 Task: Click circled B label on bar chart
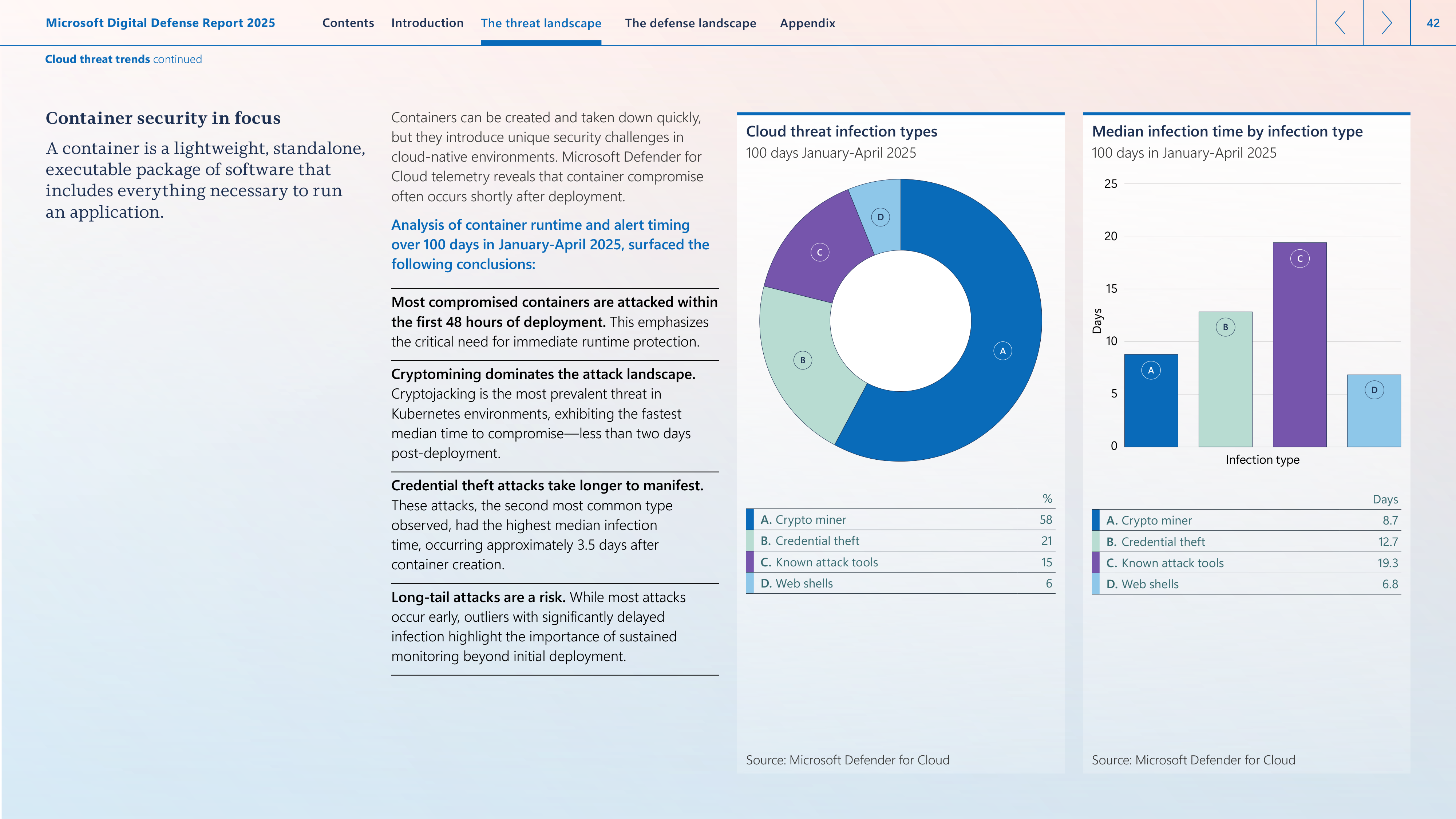1225,327
